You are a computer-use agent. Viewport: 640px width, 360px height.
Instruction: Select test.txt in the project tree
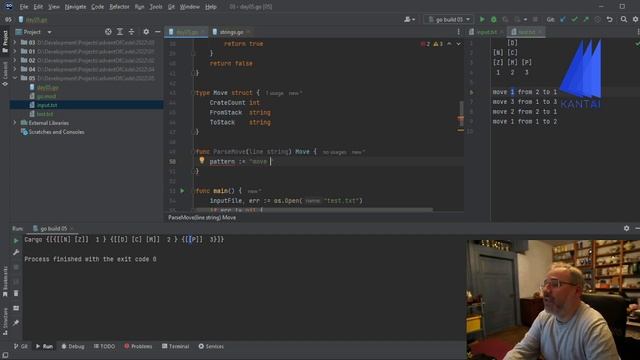(x=44, y=114)
